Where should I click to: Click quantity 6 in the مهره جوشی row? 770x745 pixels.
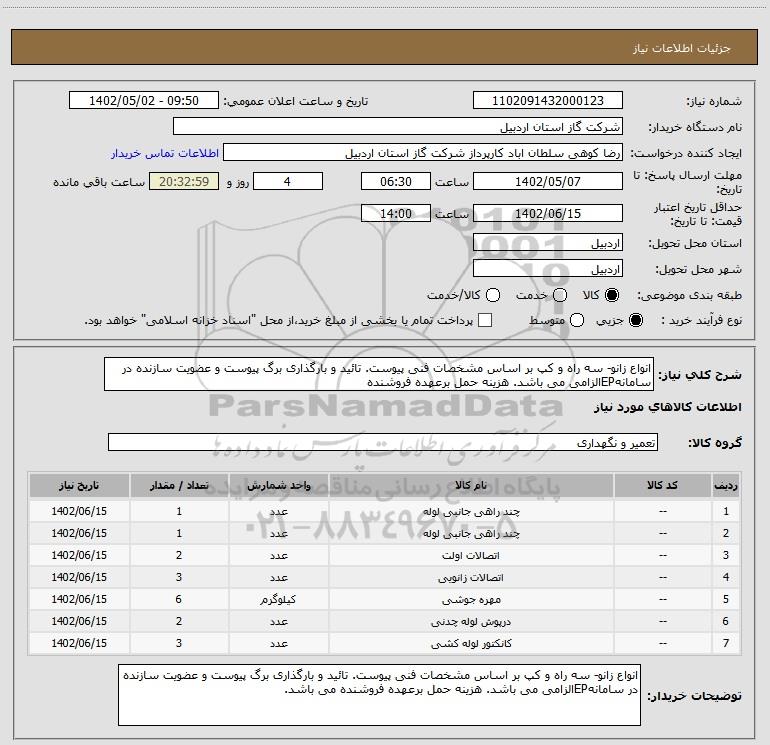point(179,599)
